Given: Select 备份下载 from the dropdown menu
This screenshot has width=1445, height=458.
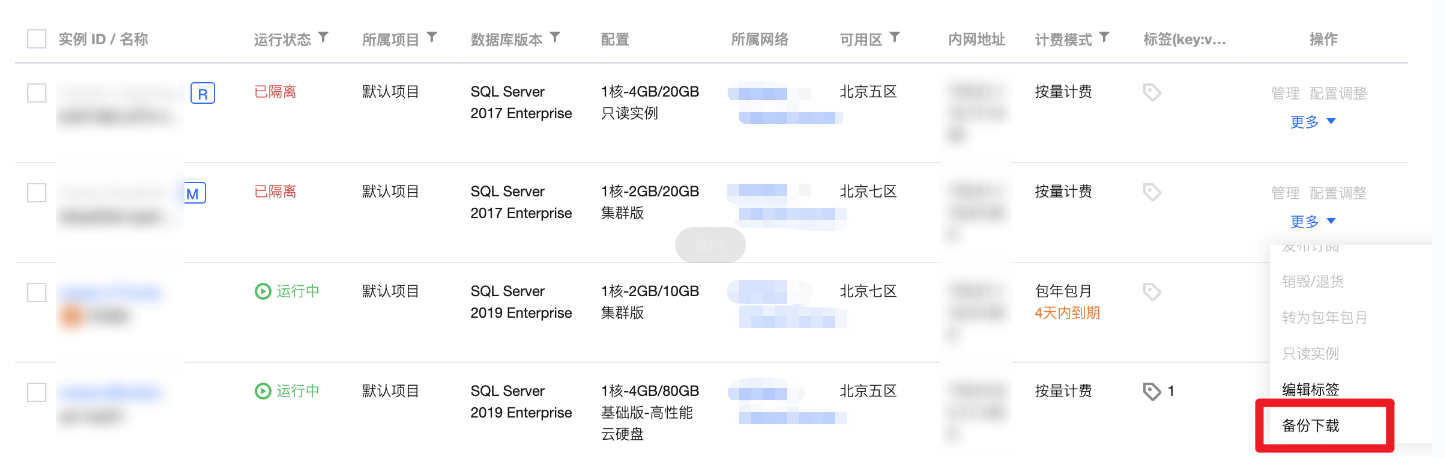Looking at the screenshot, I should point(1311,425).
